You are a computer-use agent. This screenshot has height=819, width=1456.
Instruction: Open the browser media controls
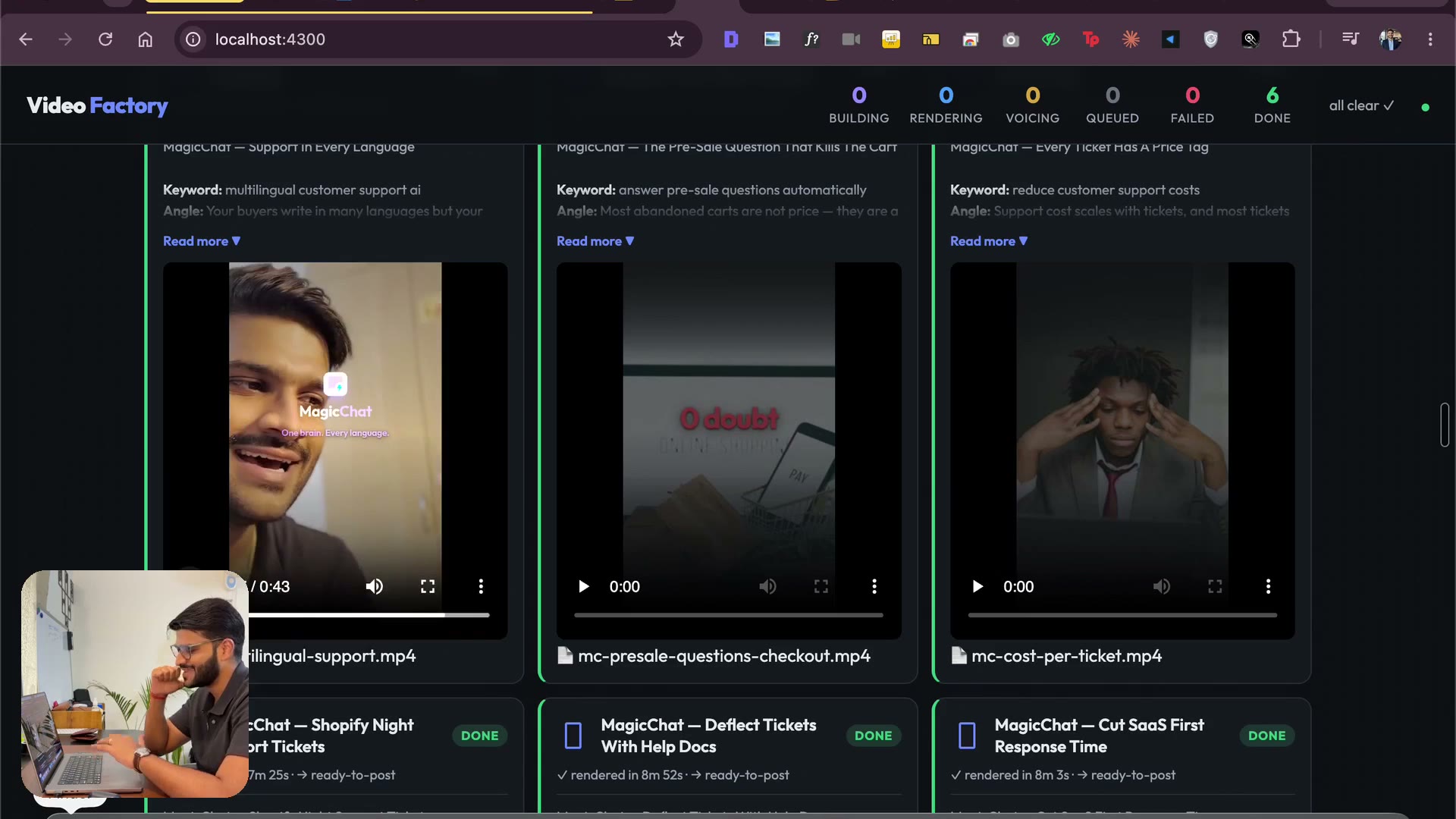(1350, 39)
